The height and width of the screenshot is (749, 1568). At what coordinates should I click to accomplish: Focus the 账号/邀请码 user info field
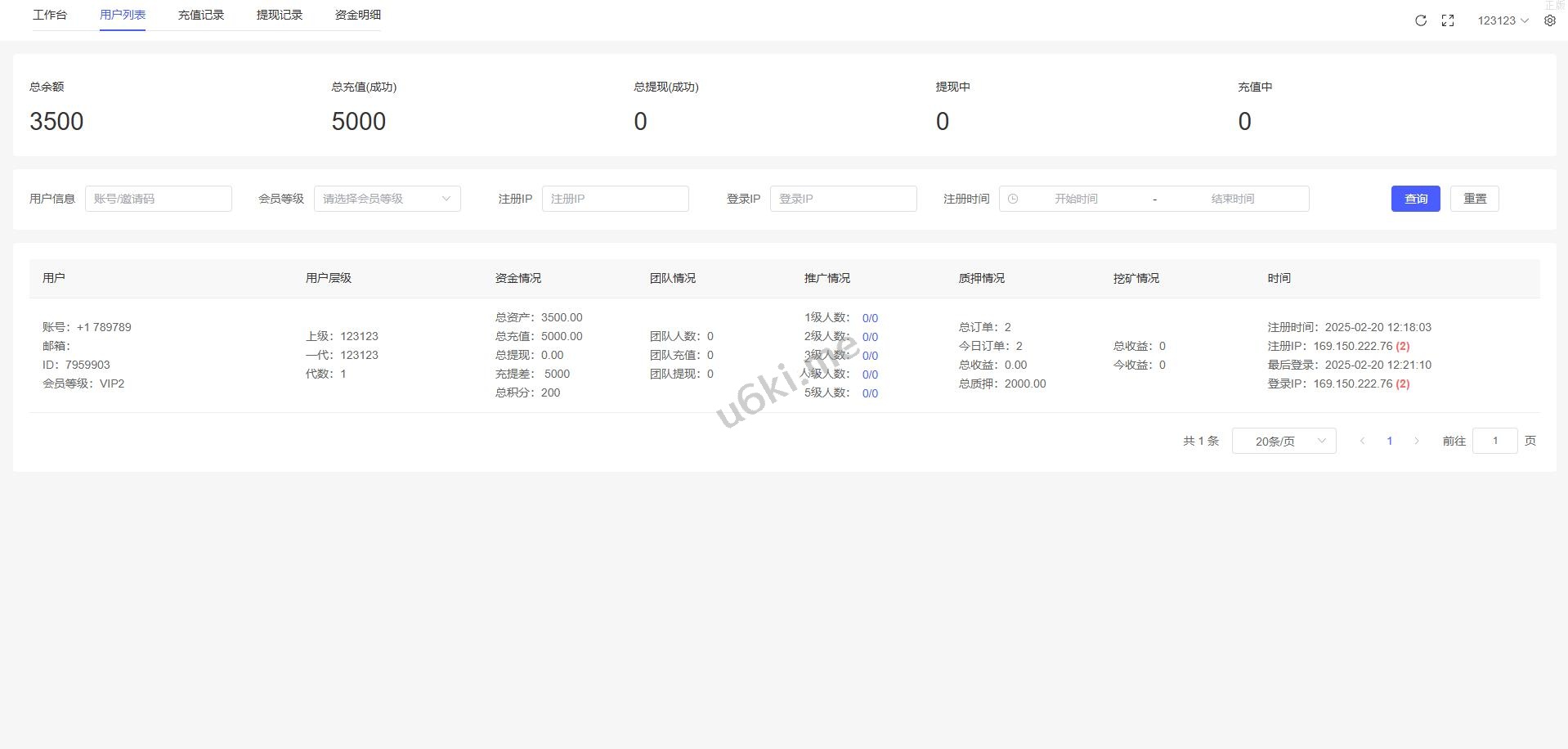[x=159, y=199]
